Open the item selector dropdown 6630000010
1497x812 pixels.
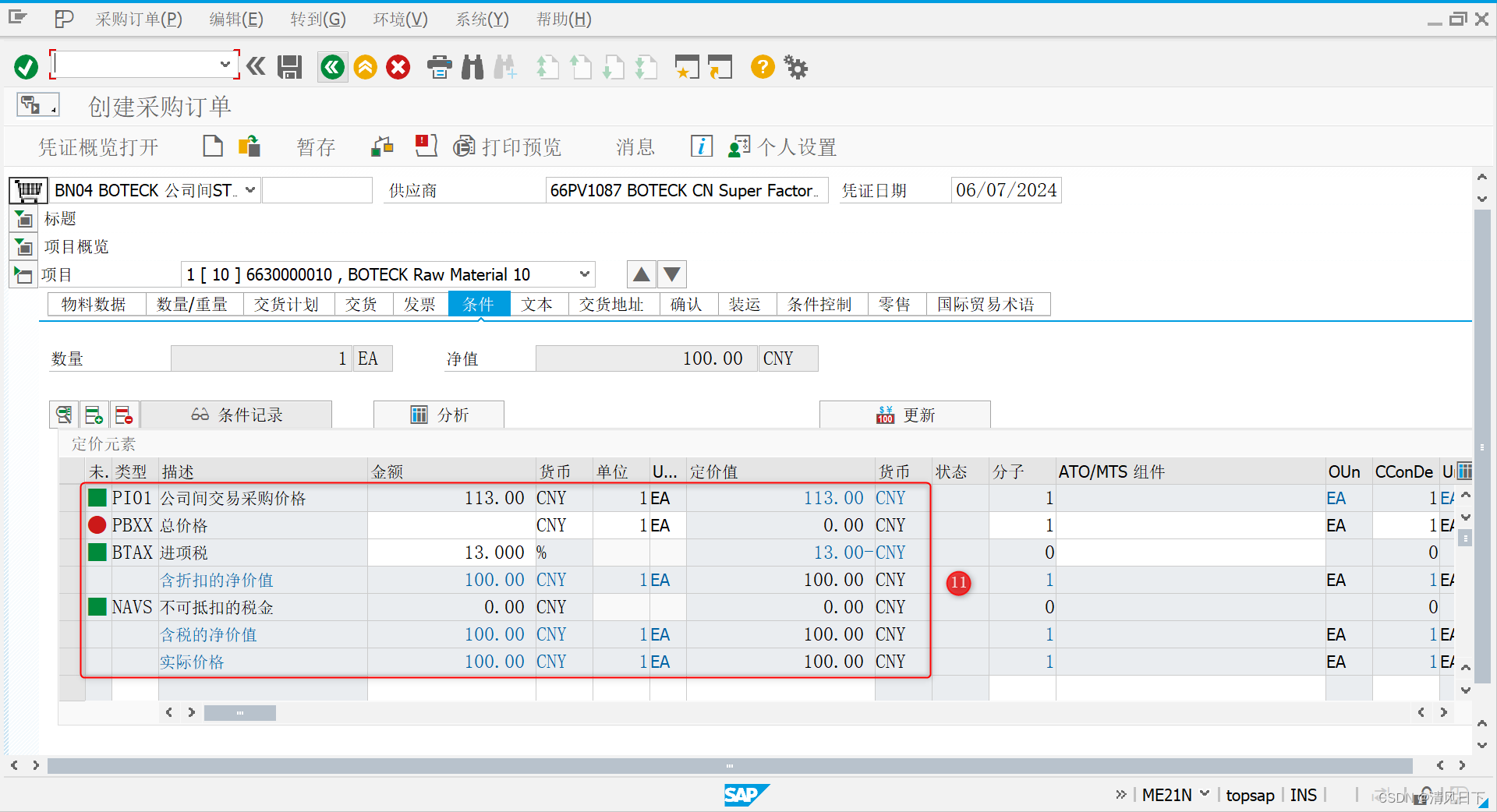[x=585, y=274]
